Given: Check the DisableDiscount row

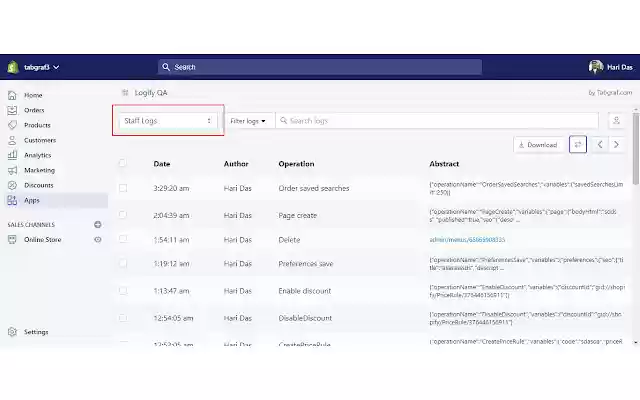Looking at the screenshot, I should click(x=122, y=318).
